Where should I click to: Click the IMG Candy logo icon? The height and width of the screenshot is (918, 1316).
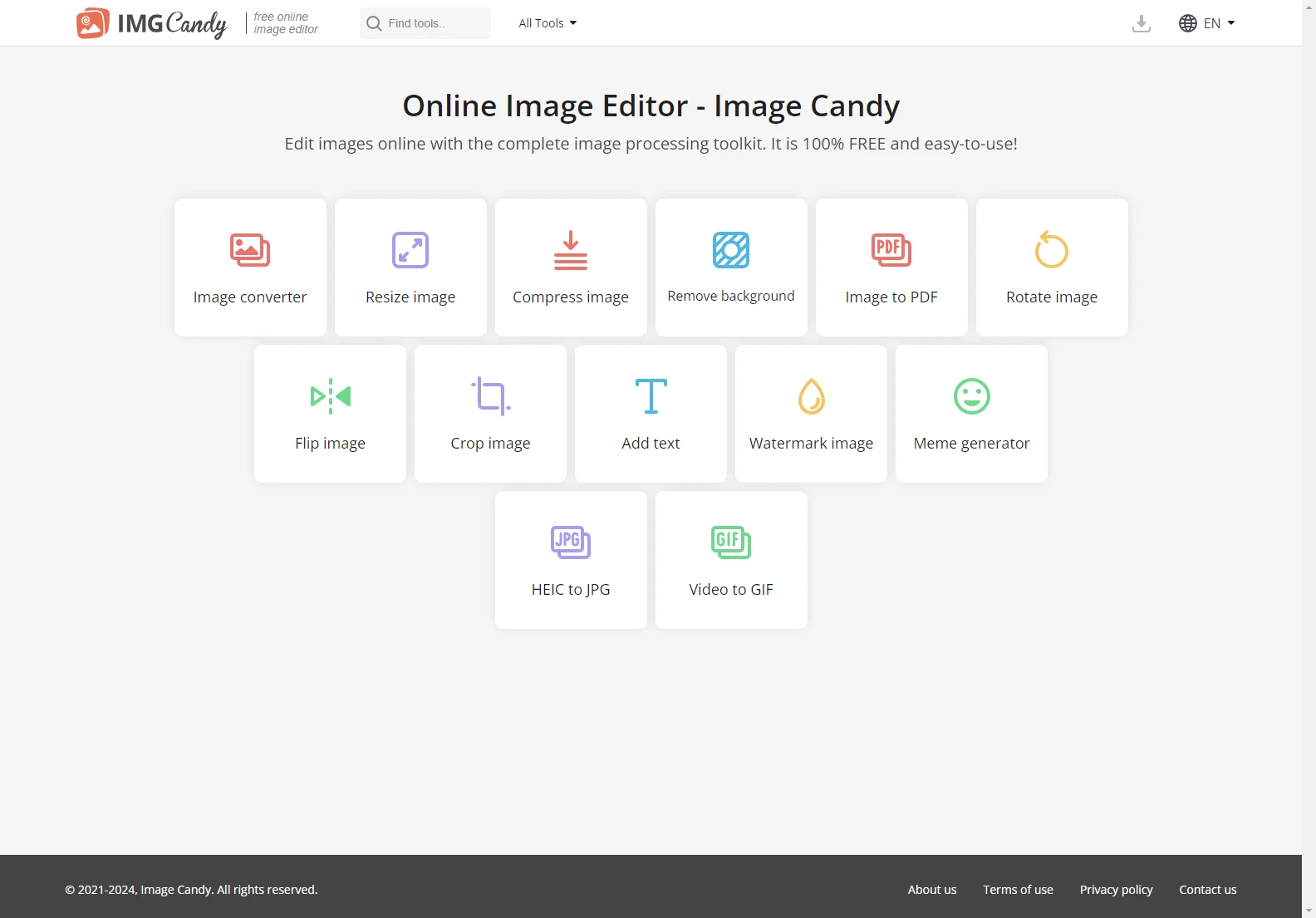(x=92, y=23)
